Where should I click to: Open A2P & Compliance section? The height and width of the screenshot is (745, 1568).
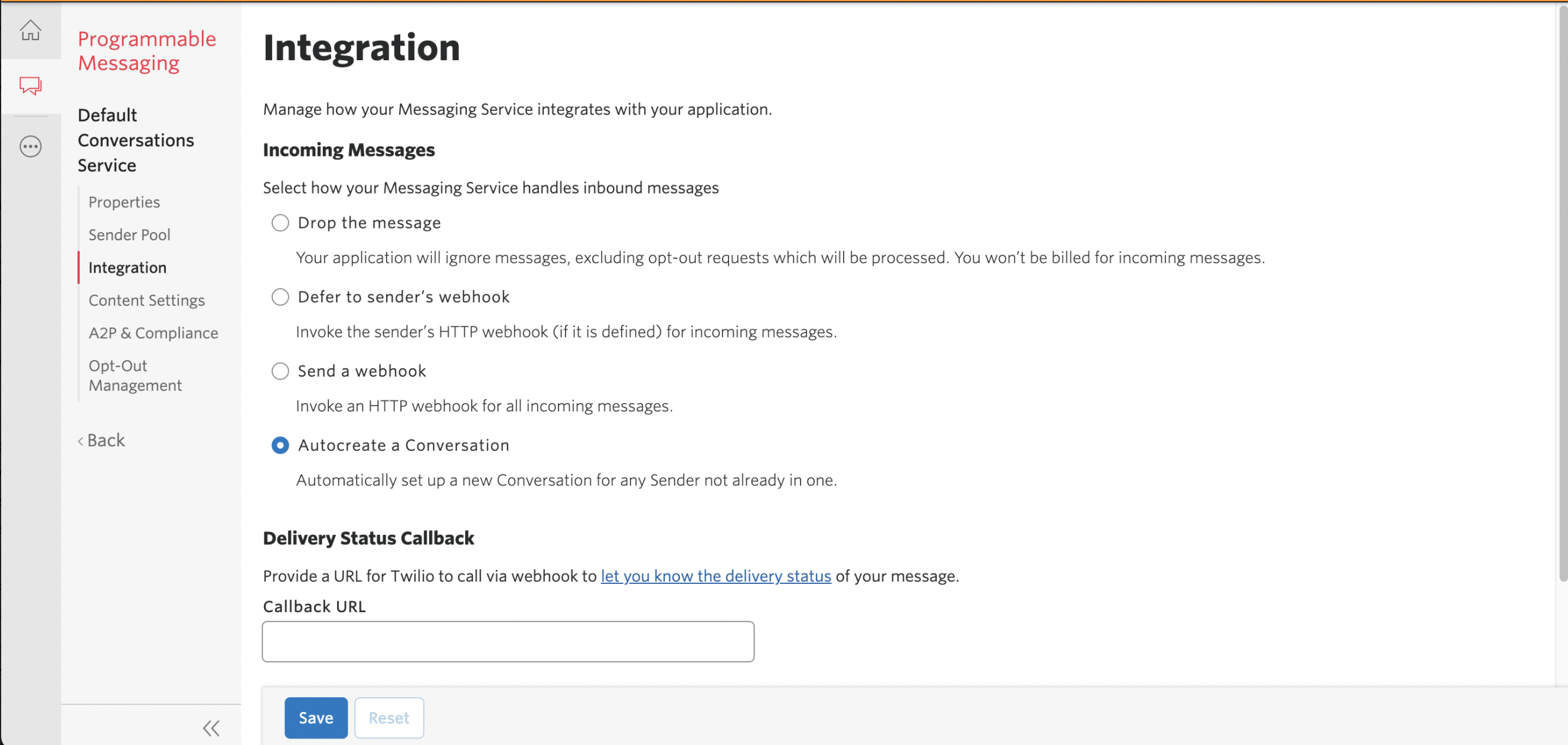(153, 332)
